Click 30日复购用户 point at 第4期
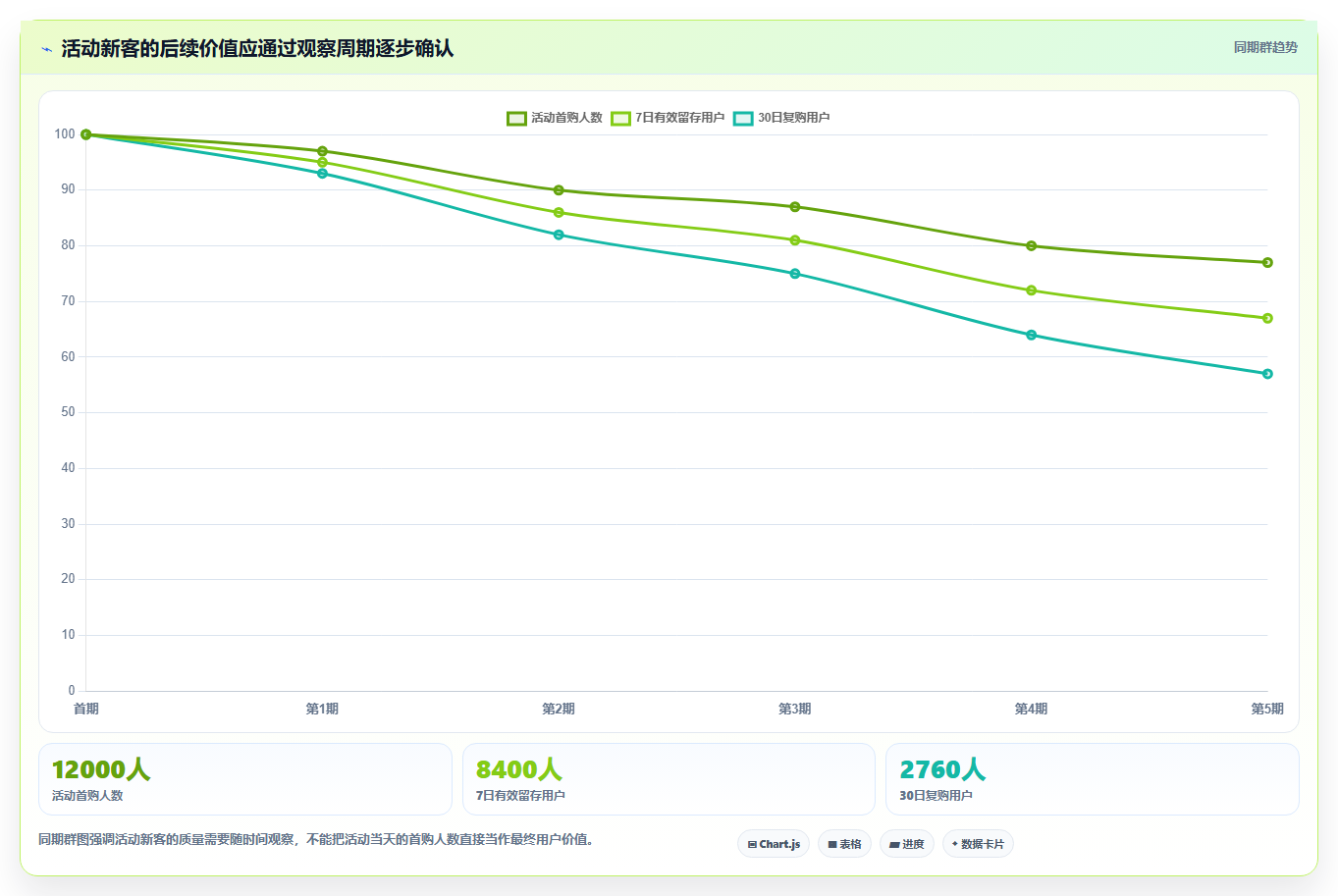Viewport: 1338px width, 896px height. coord(1031,335)
